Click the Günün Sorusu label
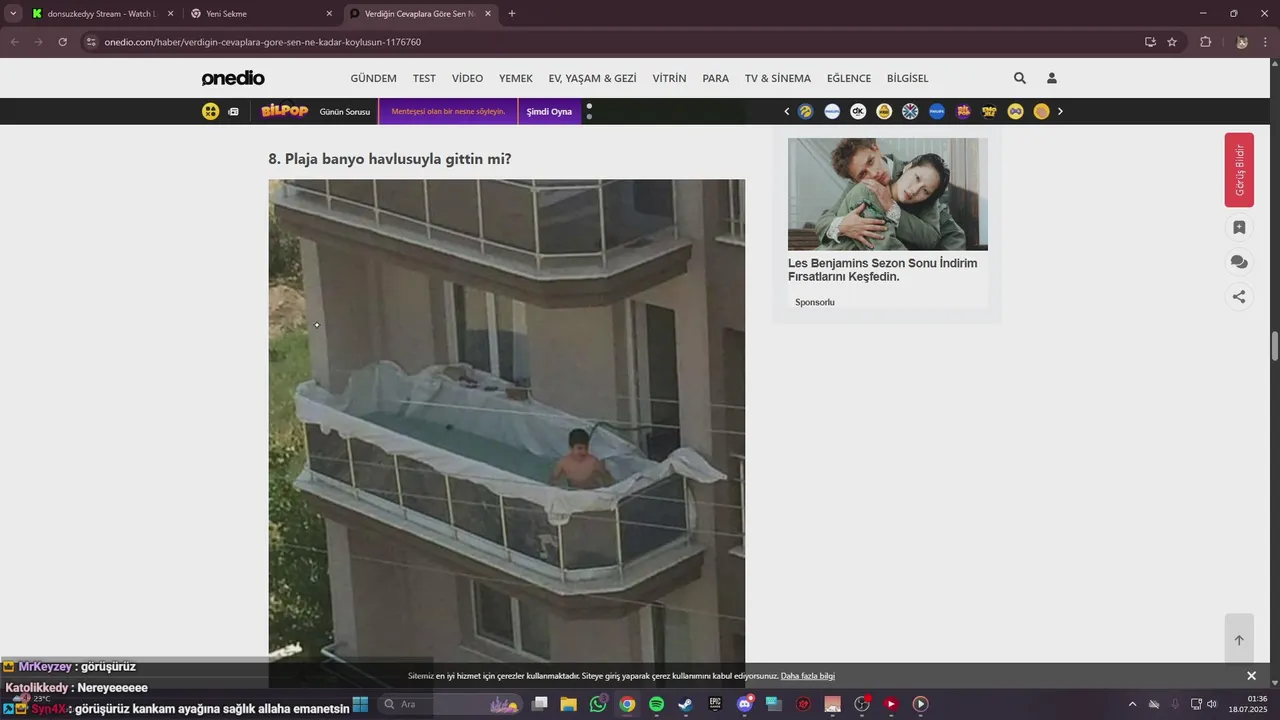1280x720 pixels. coord(345,112)
